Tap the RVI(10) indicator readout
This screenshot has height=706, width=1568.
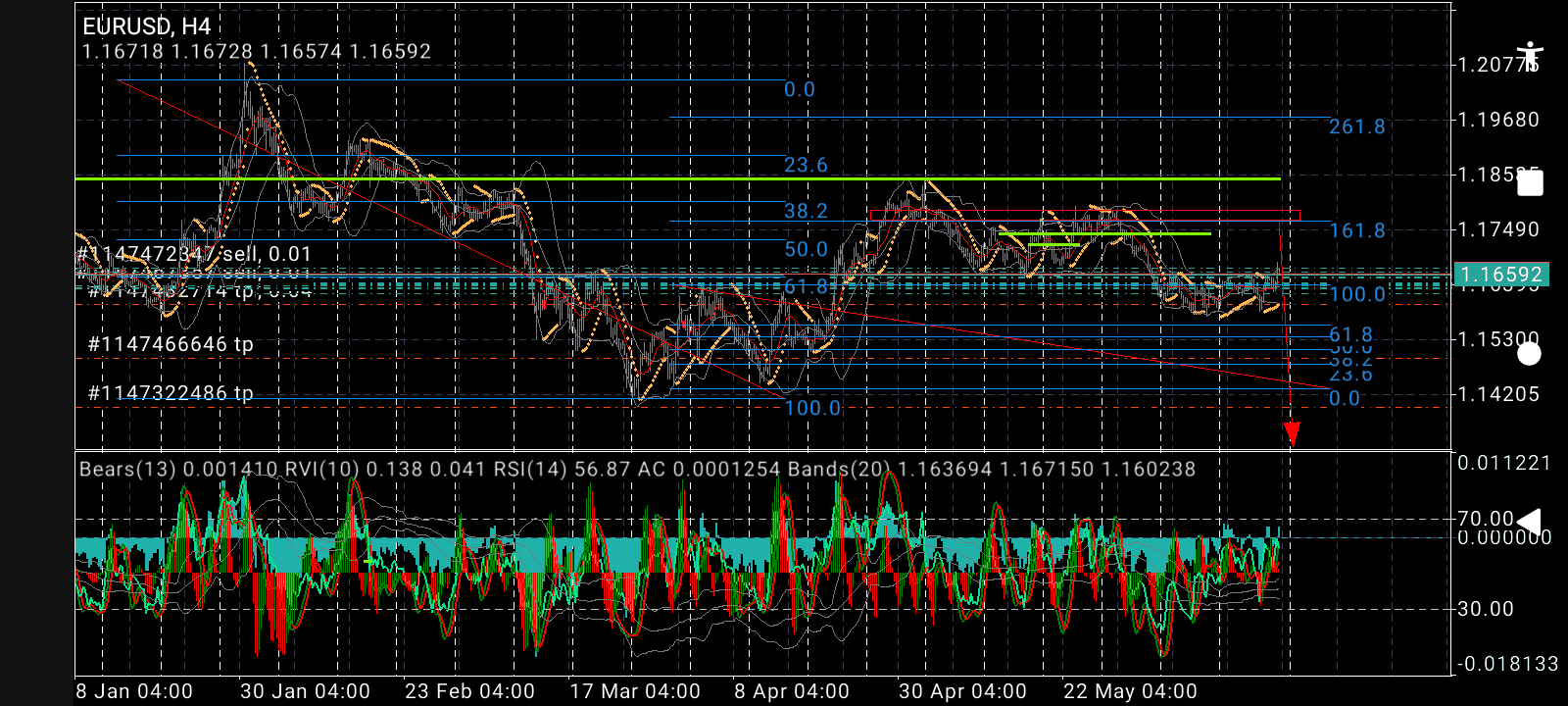385,469
